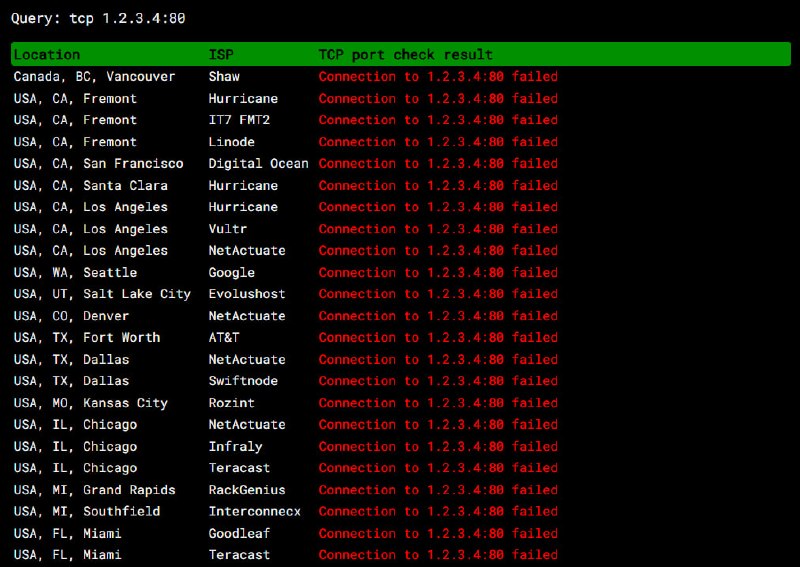Image resolution: width=800 pixels, height=567 pixels.
Task: Click the Vultr ISP entry
Action: point(228,229)
